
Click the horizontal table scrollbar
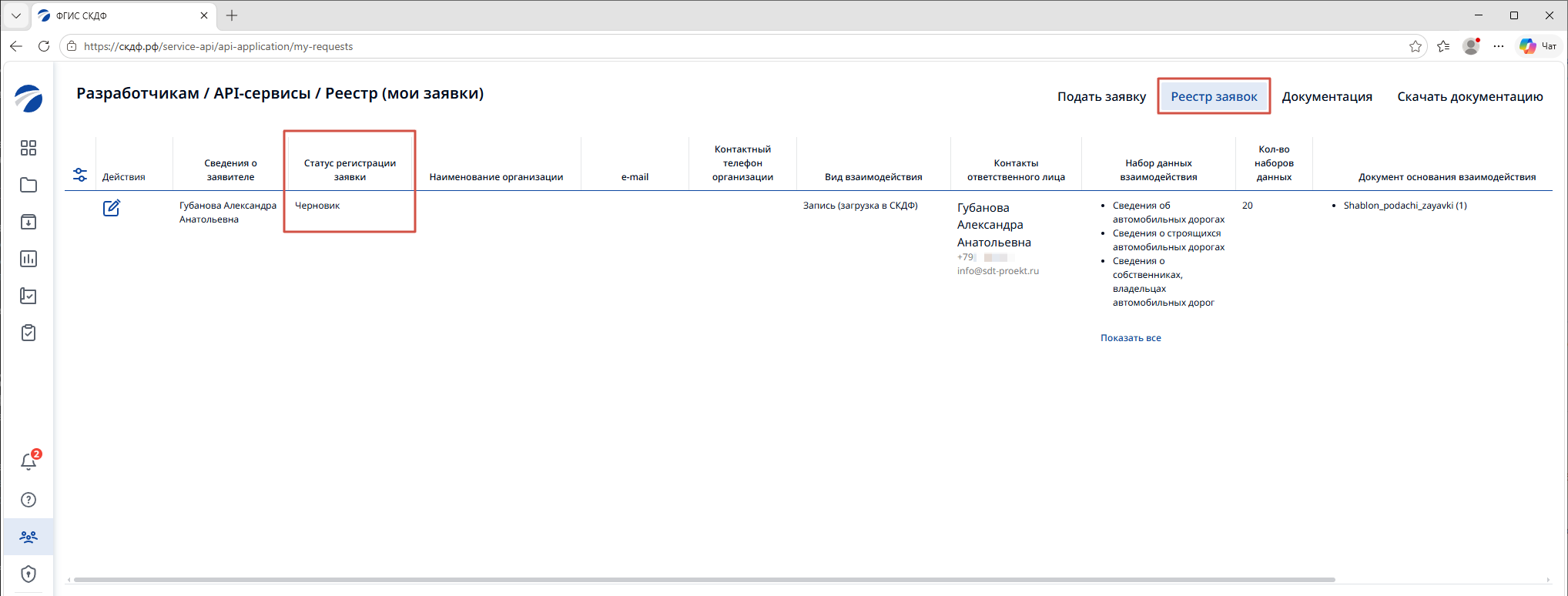(x=704, y=580)
